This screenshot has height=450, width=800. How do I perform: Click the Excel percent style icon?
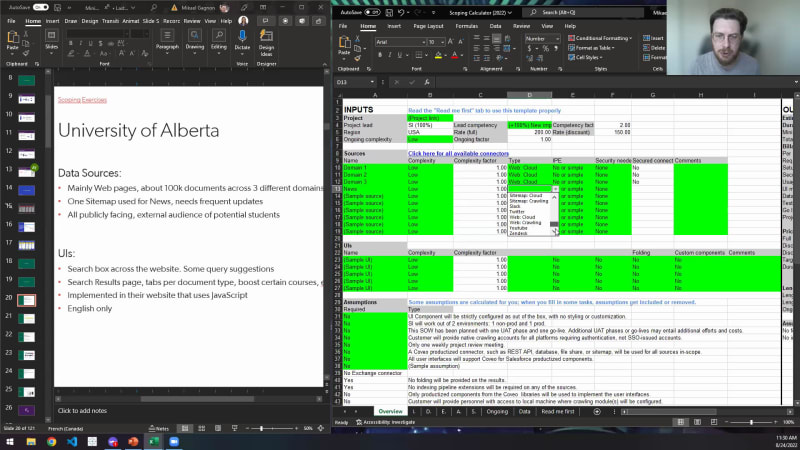pyautogui.click(x=545, y=48)
